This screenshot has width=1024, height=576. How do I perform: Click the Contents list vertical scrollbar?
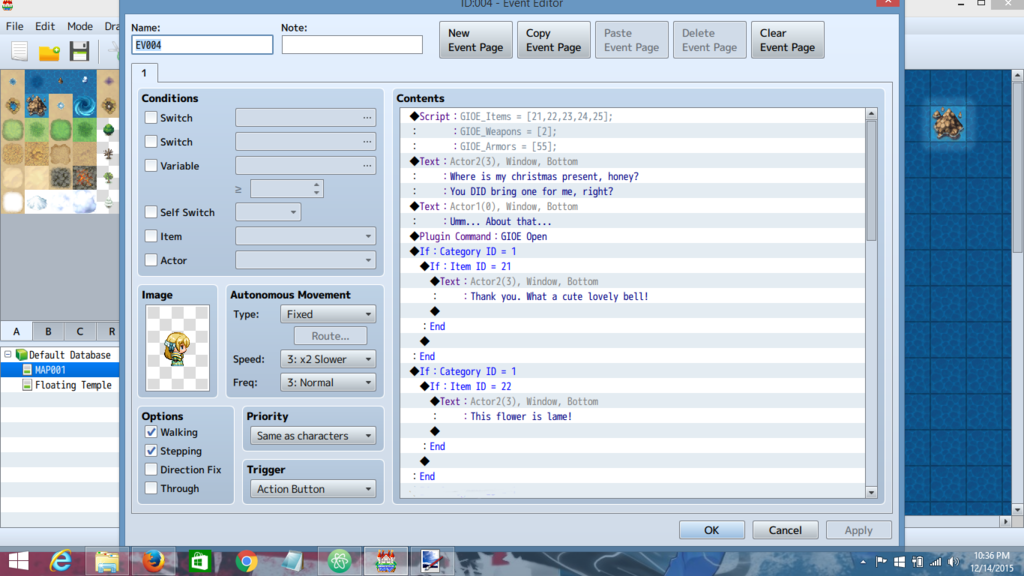point(870,300)
